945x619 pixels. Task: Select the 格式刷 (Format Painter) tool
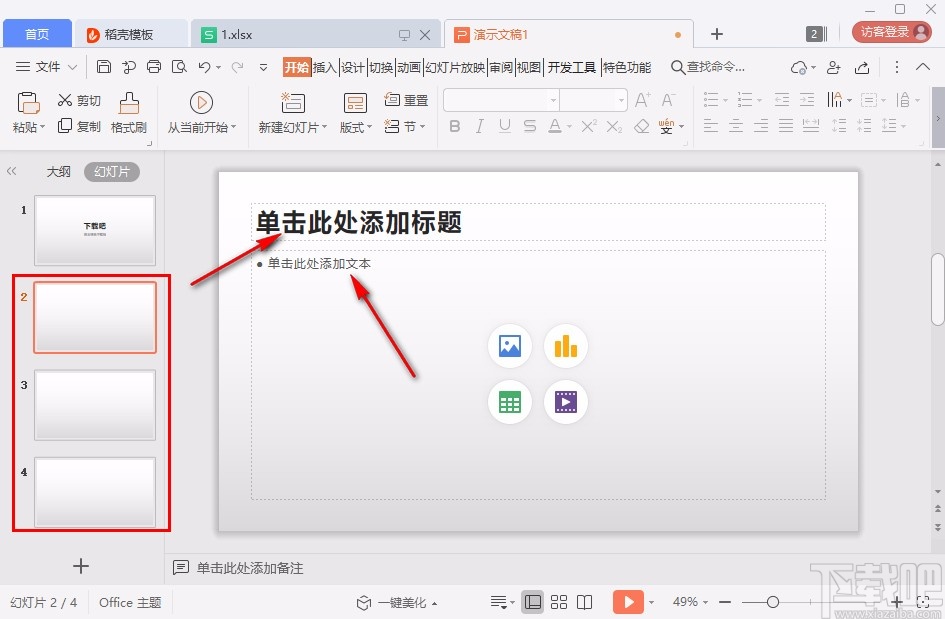click(128, 112)
